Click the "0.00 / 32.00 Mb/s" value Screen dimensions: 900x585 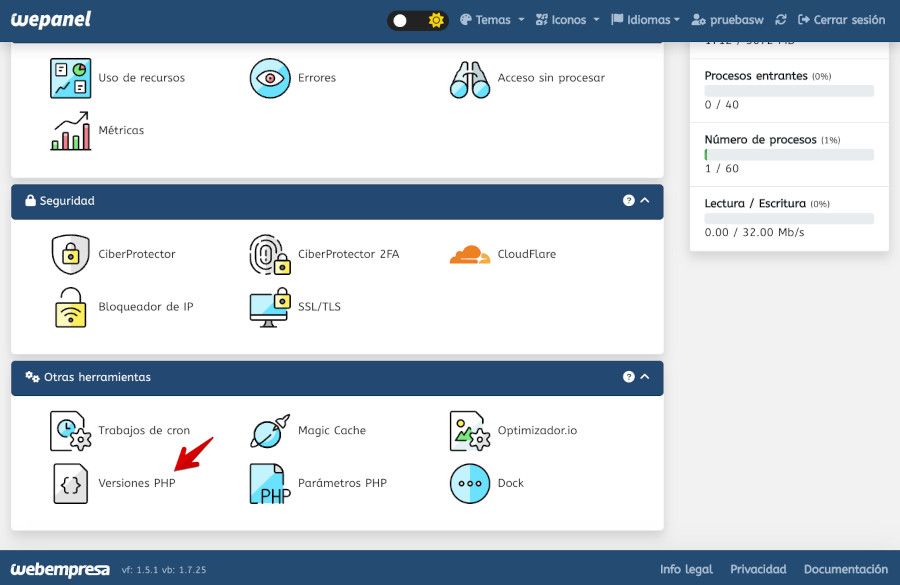754,232
